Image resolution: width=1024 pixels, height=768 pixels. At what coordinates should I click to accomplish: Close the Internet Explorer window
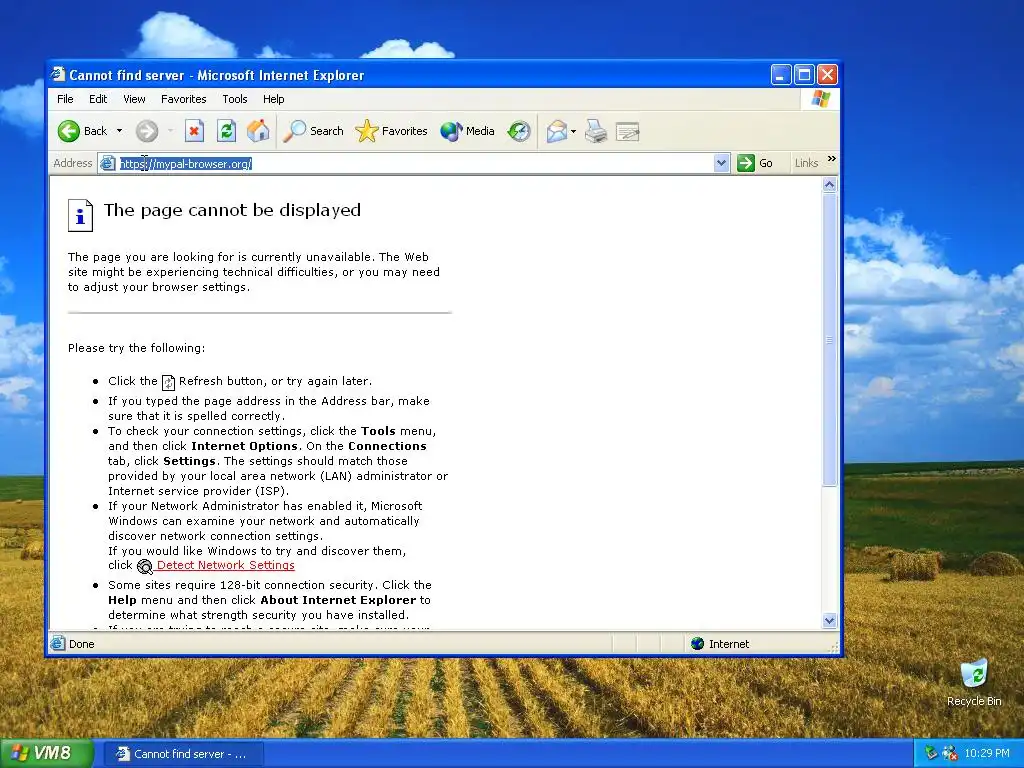point(827,75)
